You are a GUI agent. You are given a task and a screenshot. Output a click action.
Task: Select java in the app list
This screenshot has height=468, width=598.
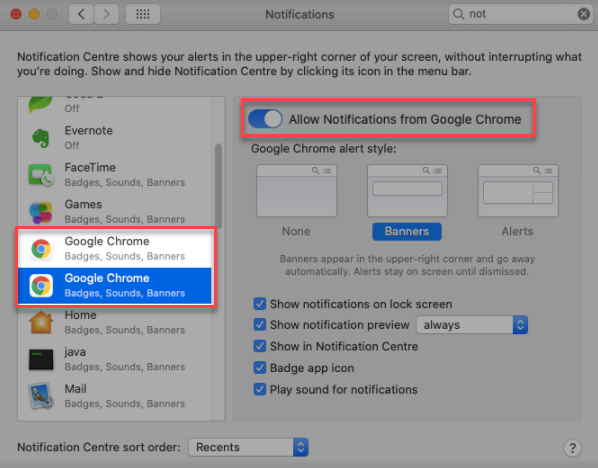(x=114, y=360)
